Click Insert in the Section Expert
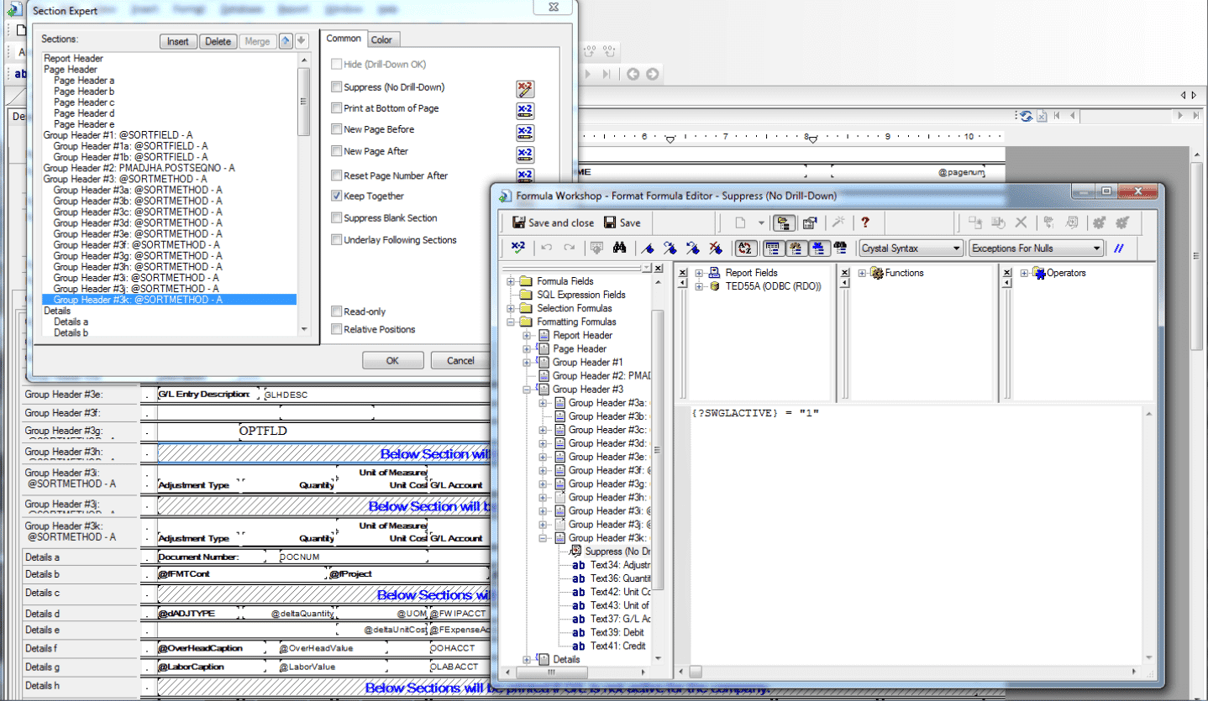 coord(178,41)
